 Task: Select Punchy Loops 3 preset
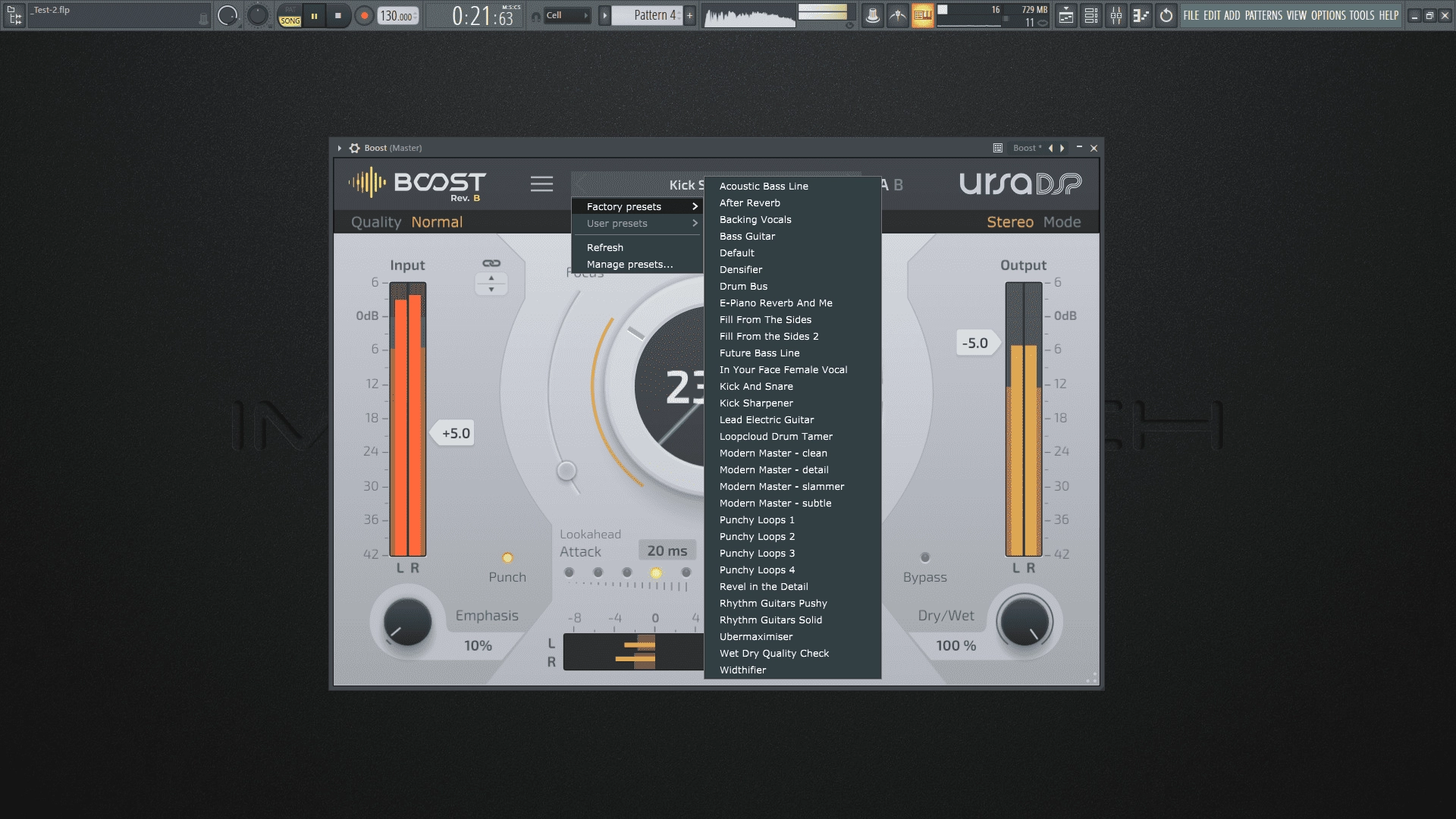(792, 554)
